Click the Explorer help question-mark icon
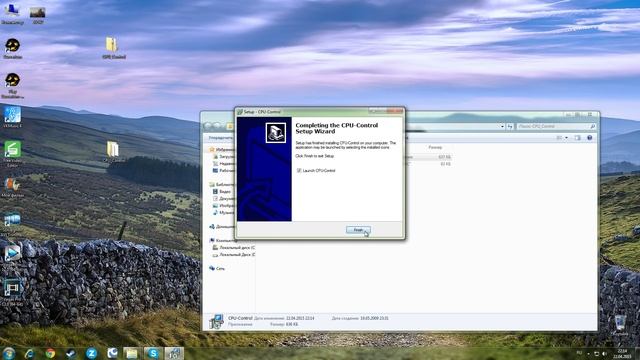The width and height of the screenshot is (640, 360). [x=589, y=138]
